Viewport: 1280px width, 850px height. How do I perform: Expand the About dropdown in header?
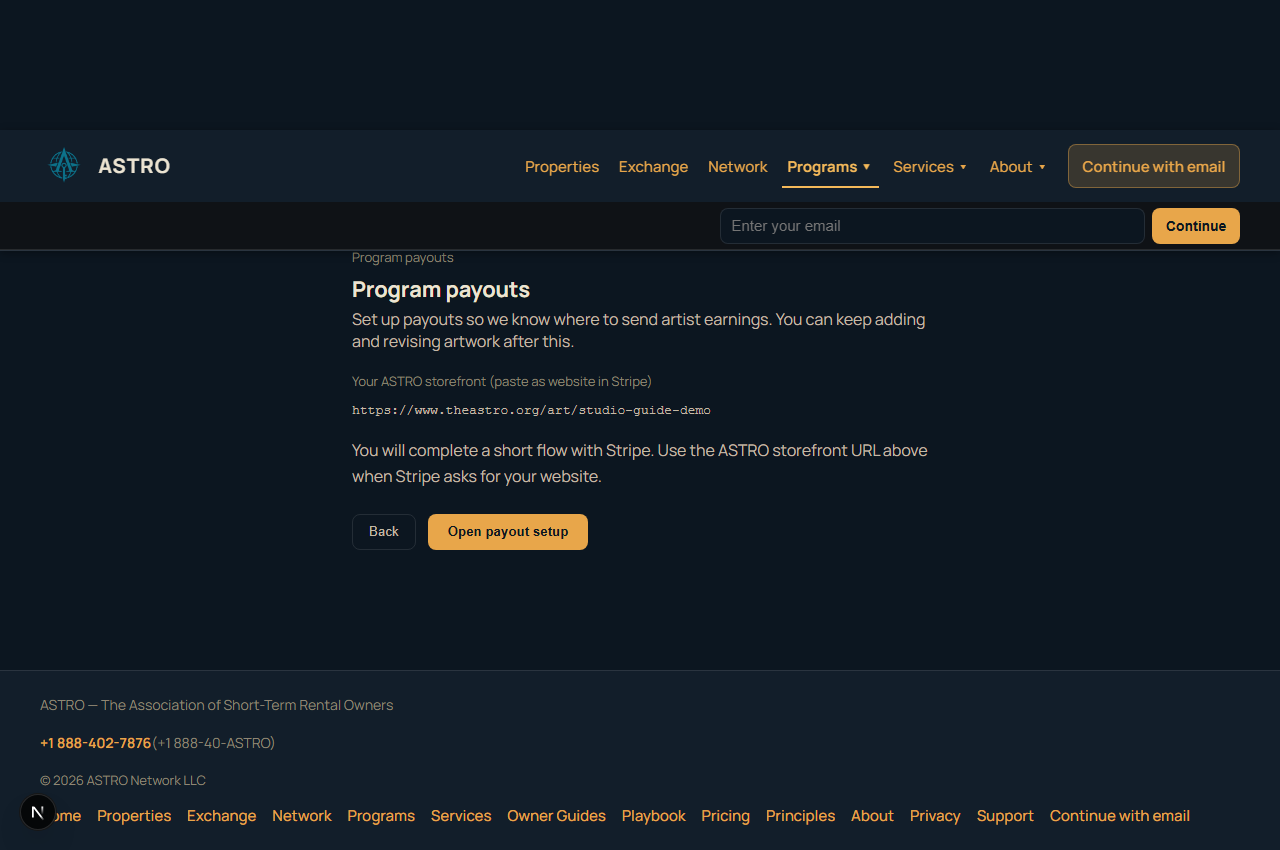(x=1018, y=167)
